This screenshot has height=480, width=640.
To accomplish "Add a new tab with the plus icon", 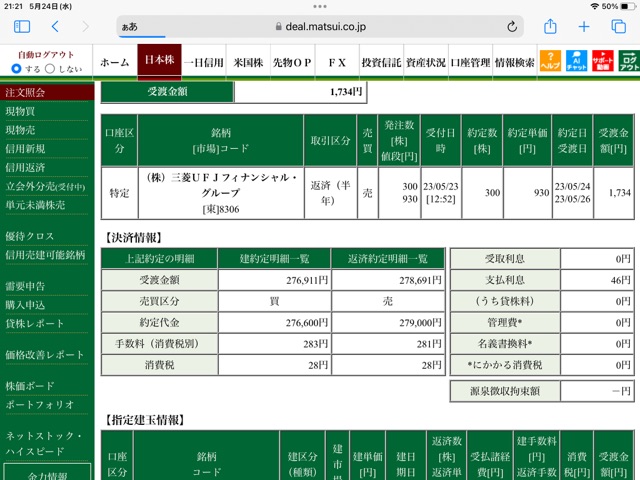I will [x=584, y=27].
